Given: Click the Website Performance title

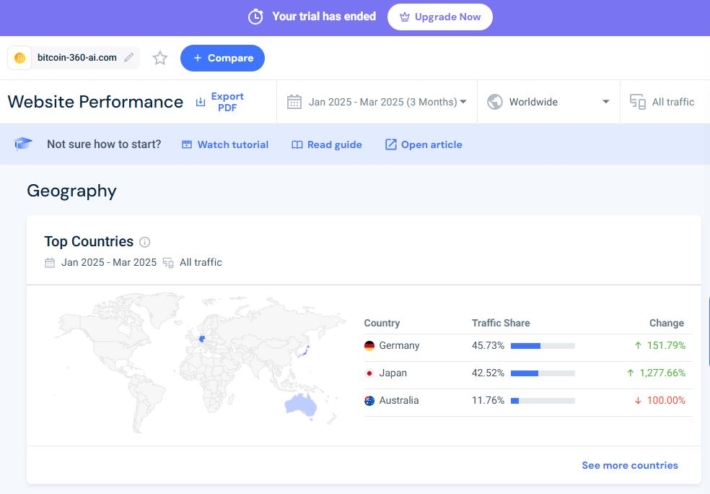Looking at the screenshot, I should (x=96, y=102).
